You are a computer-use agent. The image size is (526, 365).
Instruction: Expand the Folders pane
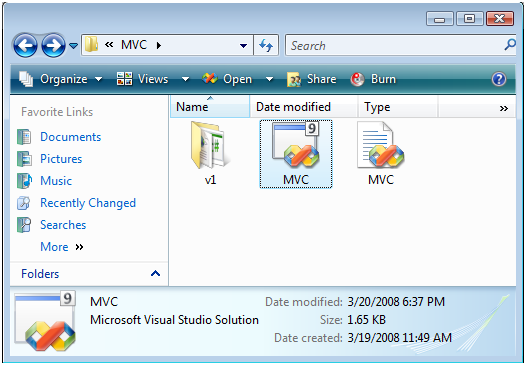(x=89, y=274)
